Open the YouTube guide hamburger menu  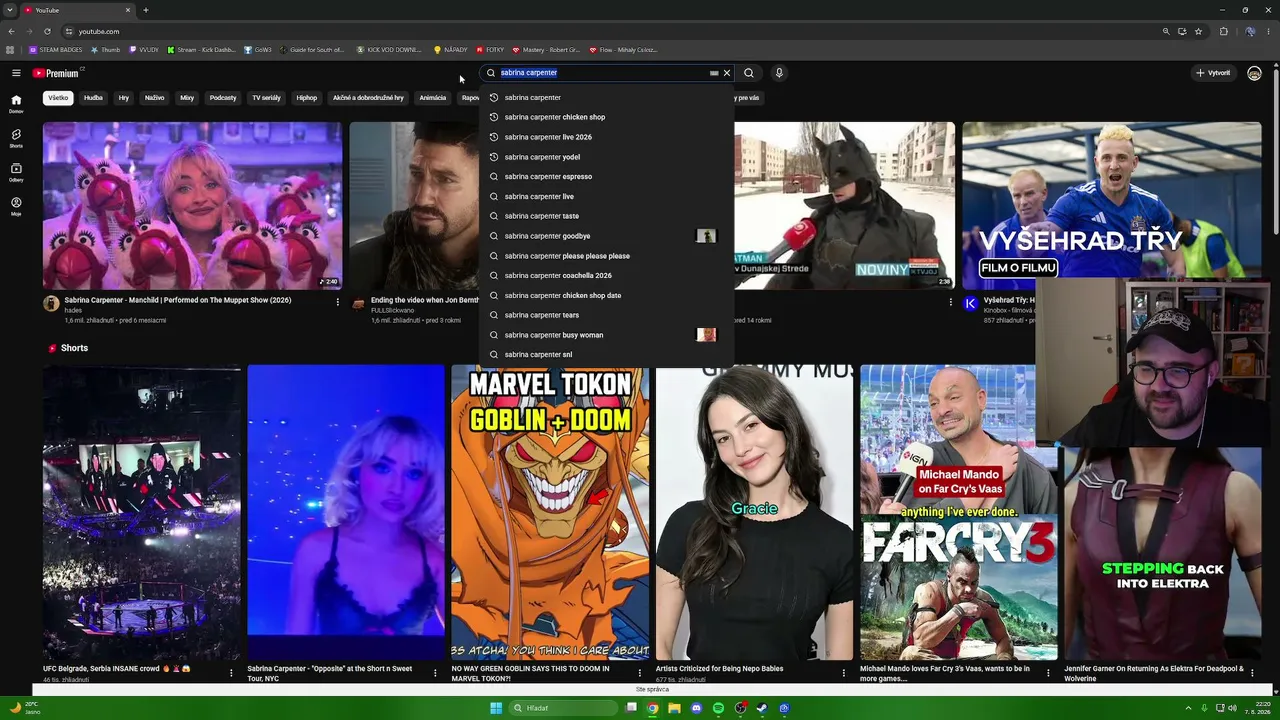point(16,73)
